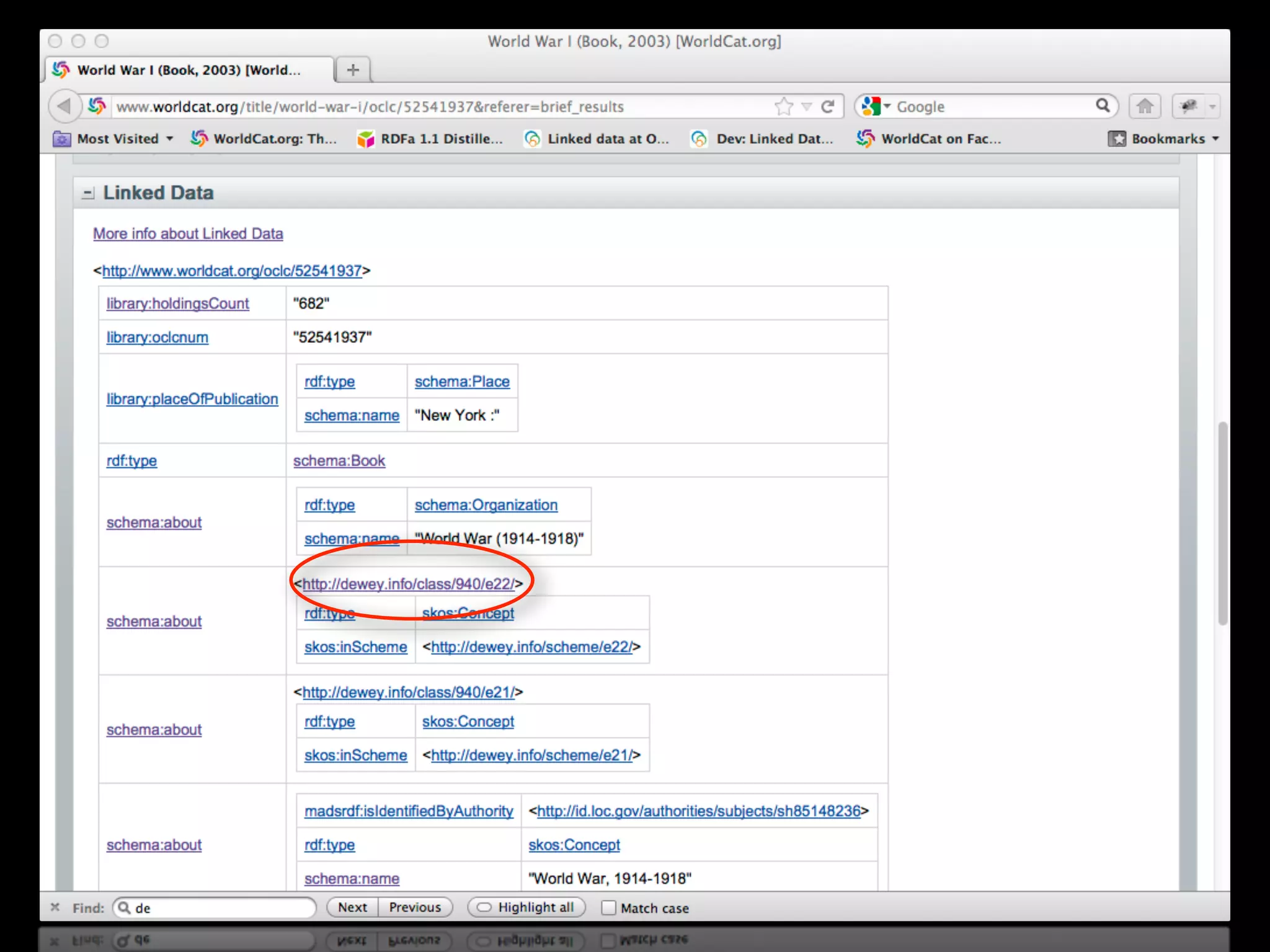Open a new tab with plus button

353,70
